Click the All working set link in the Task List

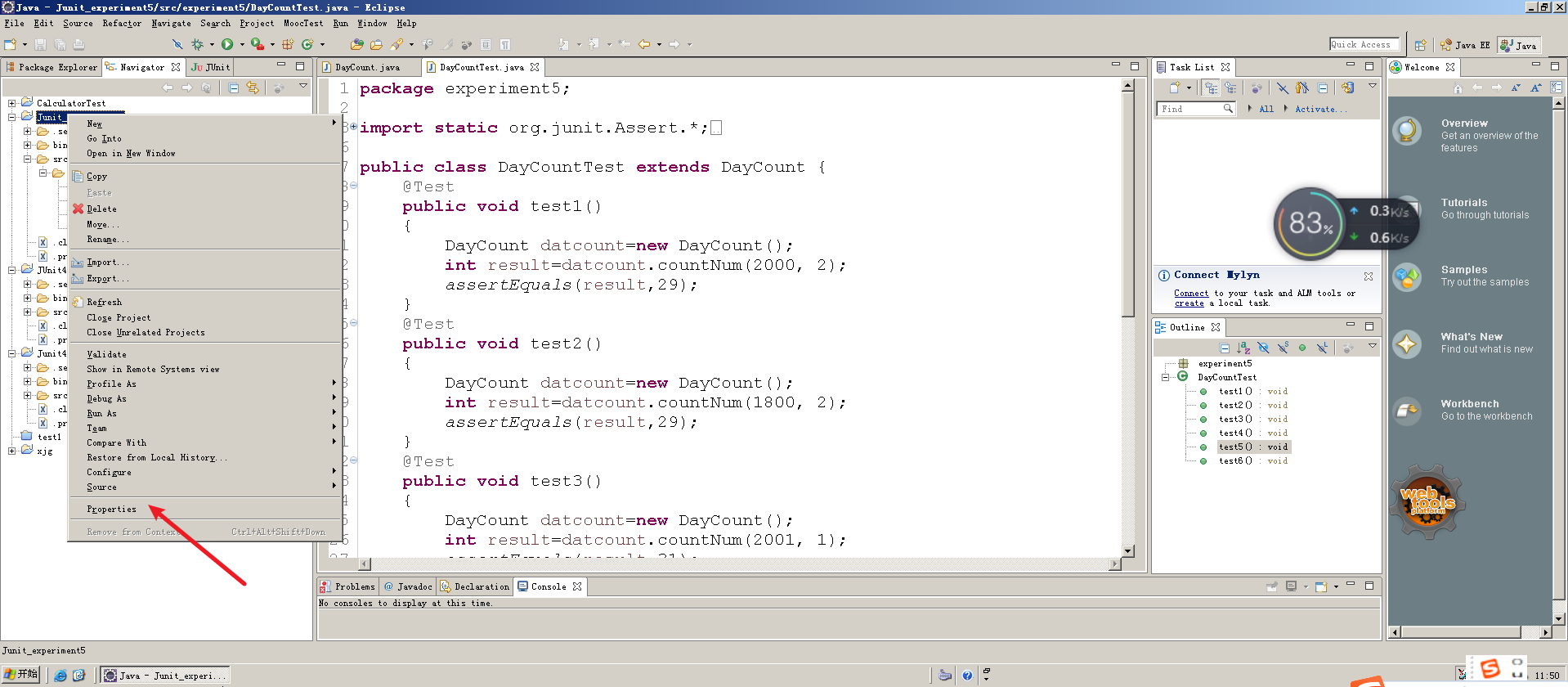(x=1266, y=109)
